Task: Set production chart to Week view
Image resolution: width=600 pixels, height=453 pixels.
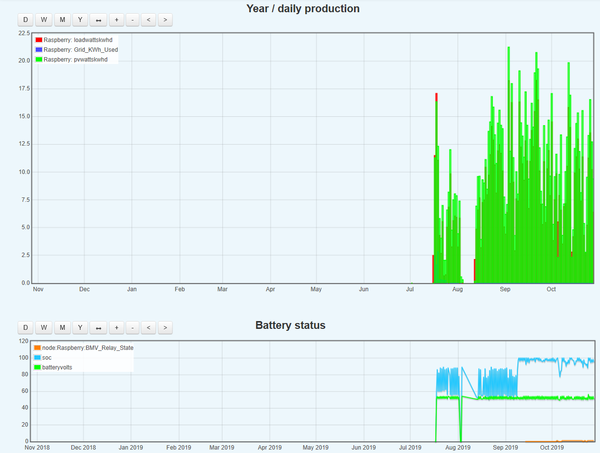Action: click(x=44, y=19)
